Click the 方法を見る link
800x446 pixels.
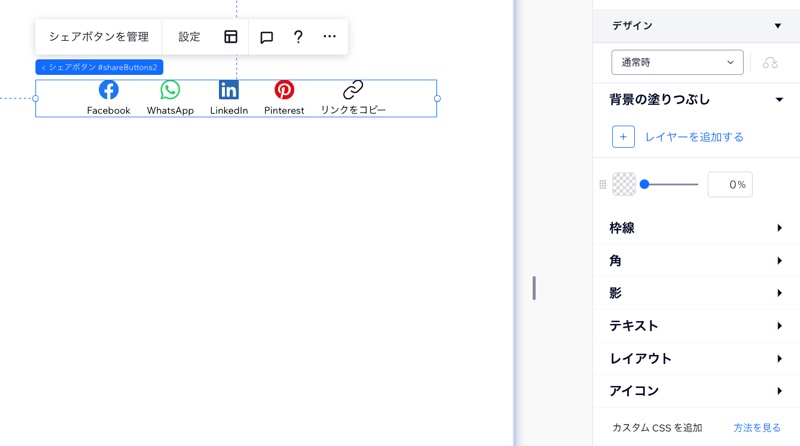(x=757, y=428)
